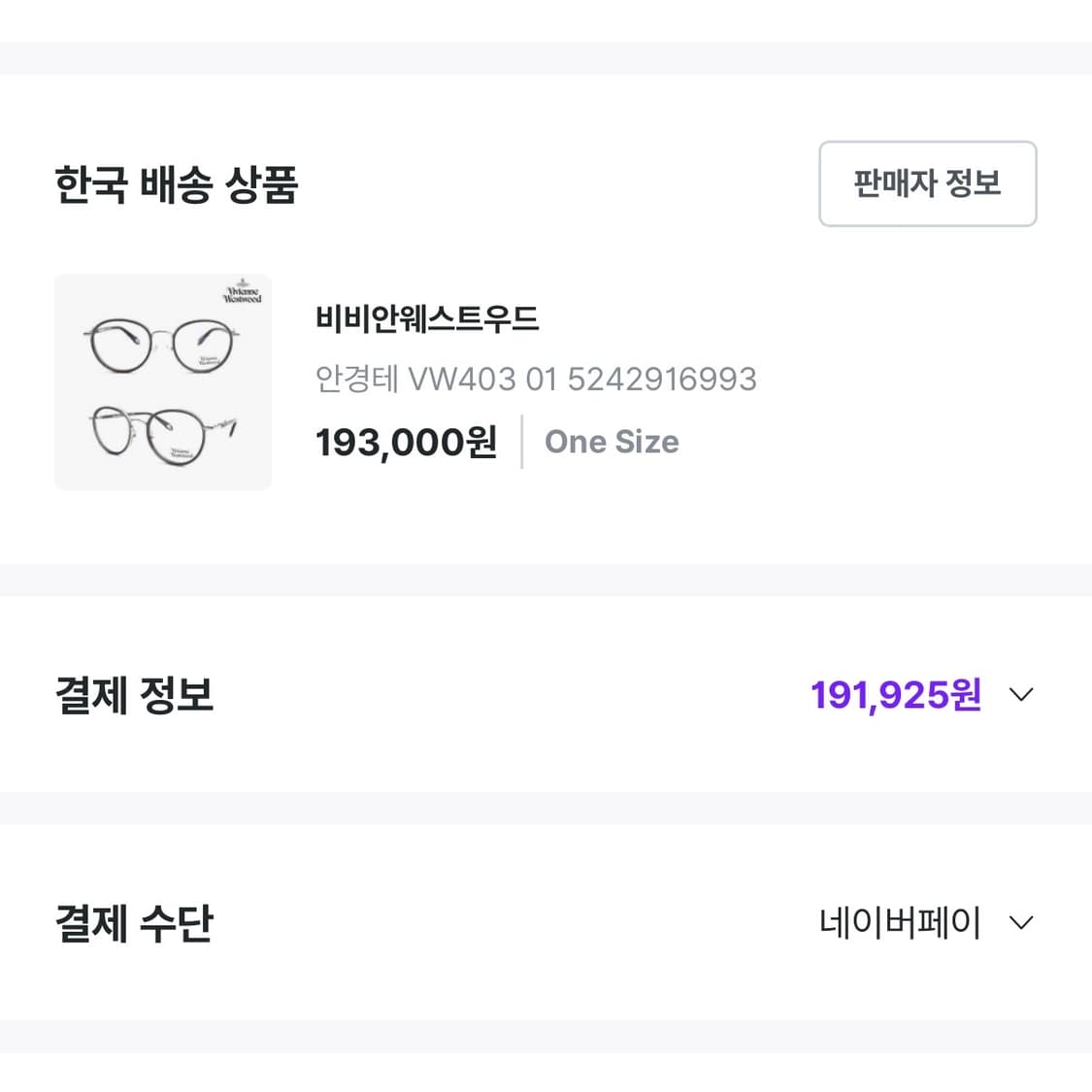Select the One Size label
The height and width of the screenshot is (1092, 1092).
coord(612,442)
